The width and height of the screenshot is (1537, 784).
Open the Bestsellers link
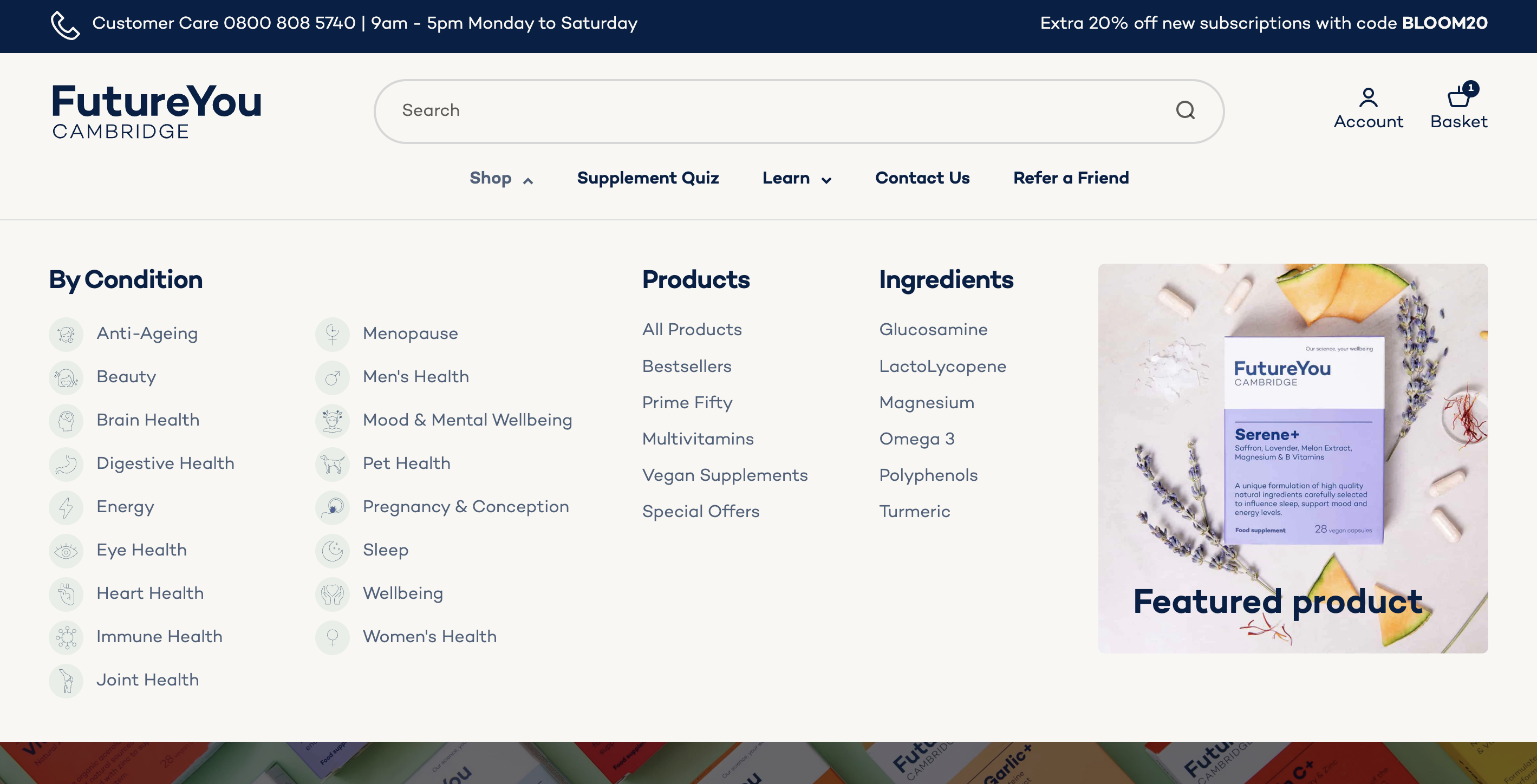point(687,367)
